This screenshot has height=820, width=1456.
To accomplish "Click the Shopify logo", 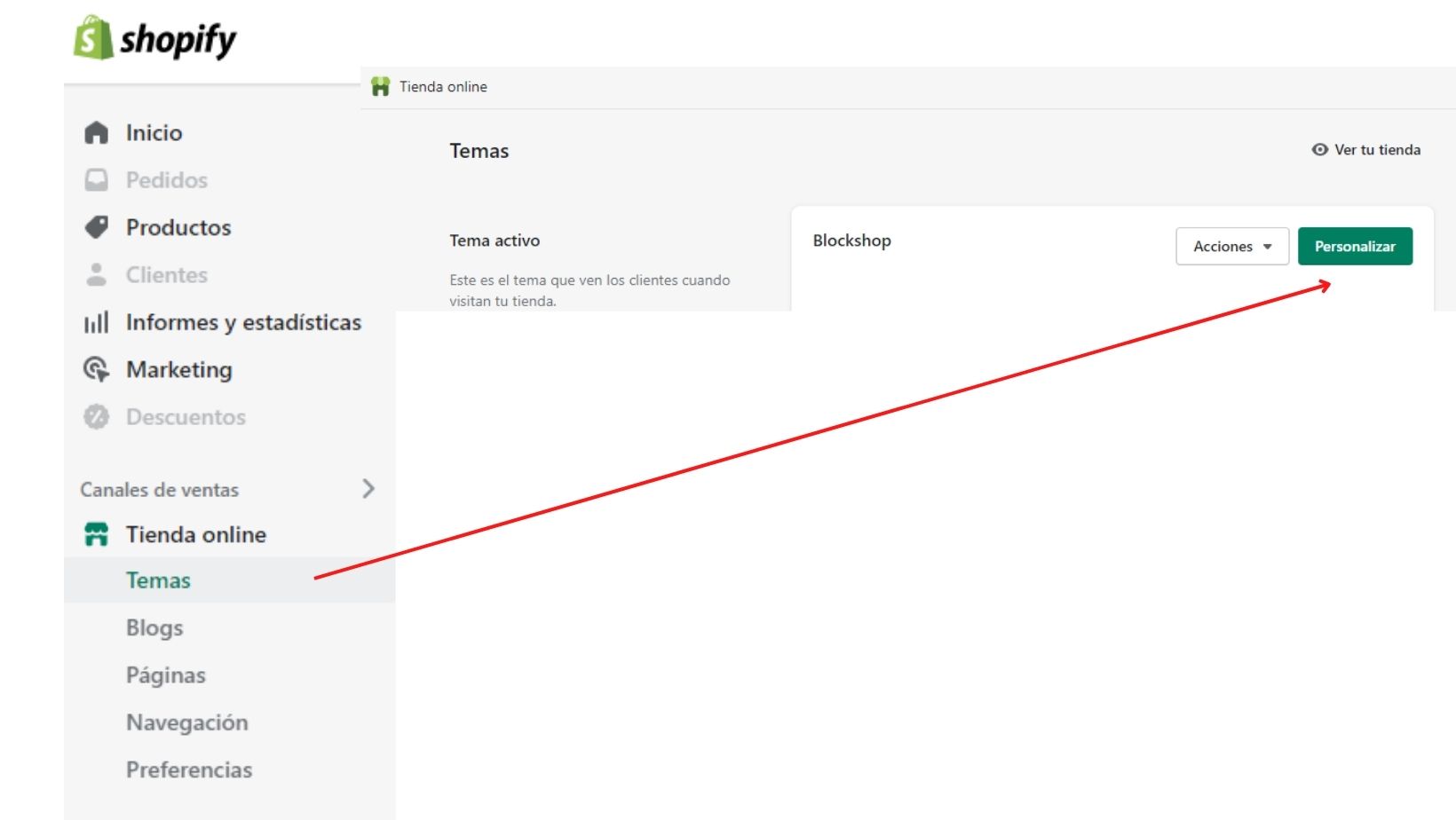I will (x=155, y=38).
